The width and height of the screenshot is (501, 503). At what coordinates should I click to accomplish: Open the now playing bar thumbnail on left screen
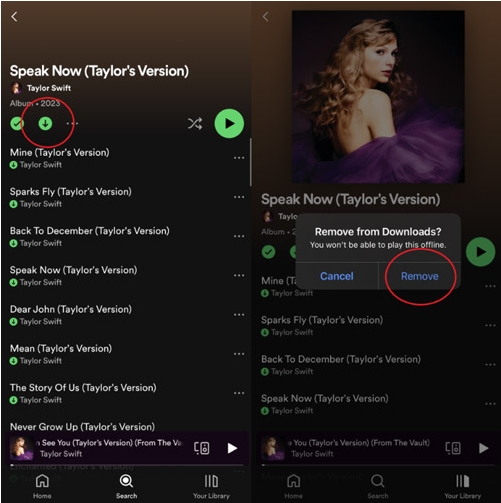coord(22,448)
